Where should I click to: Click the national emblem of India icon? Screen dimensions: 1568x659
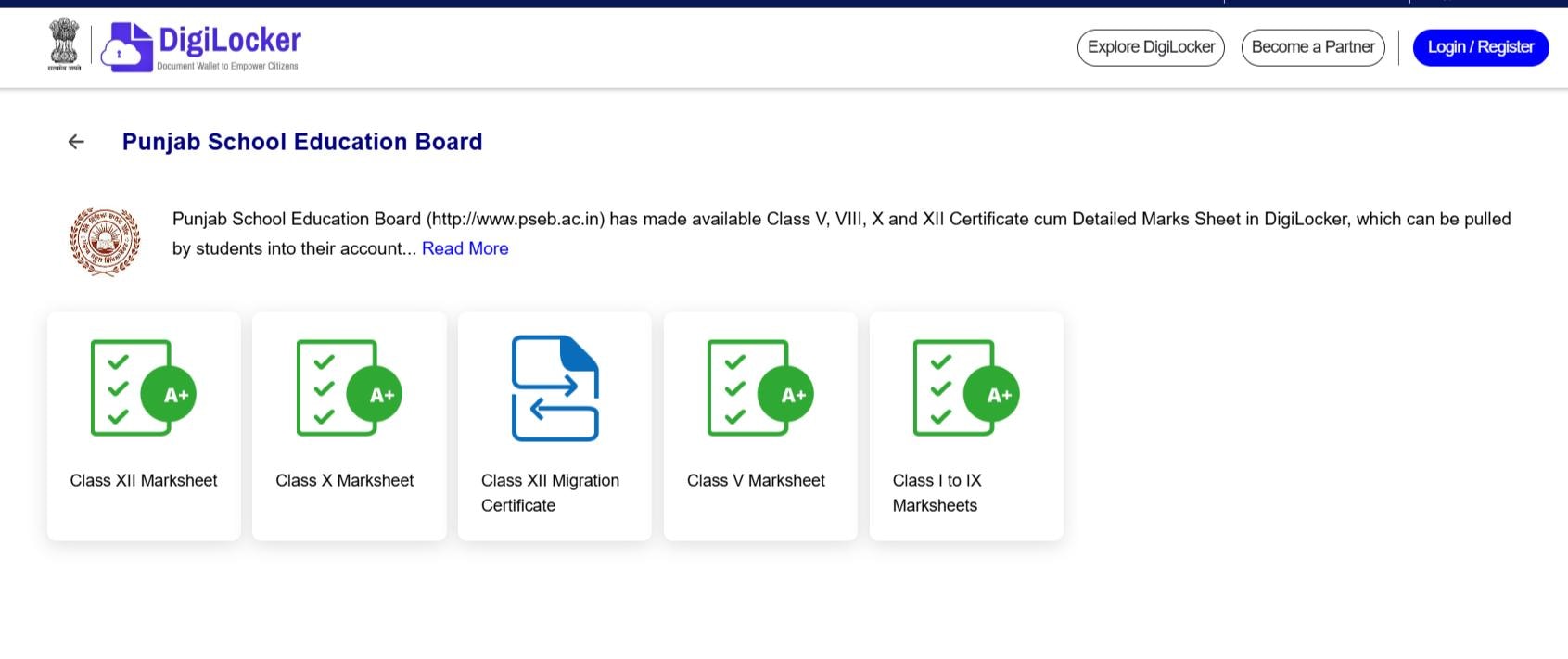point(64,44)
